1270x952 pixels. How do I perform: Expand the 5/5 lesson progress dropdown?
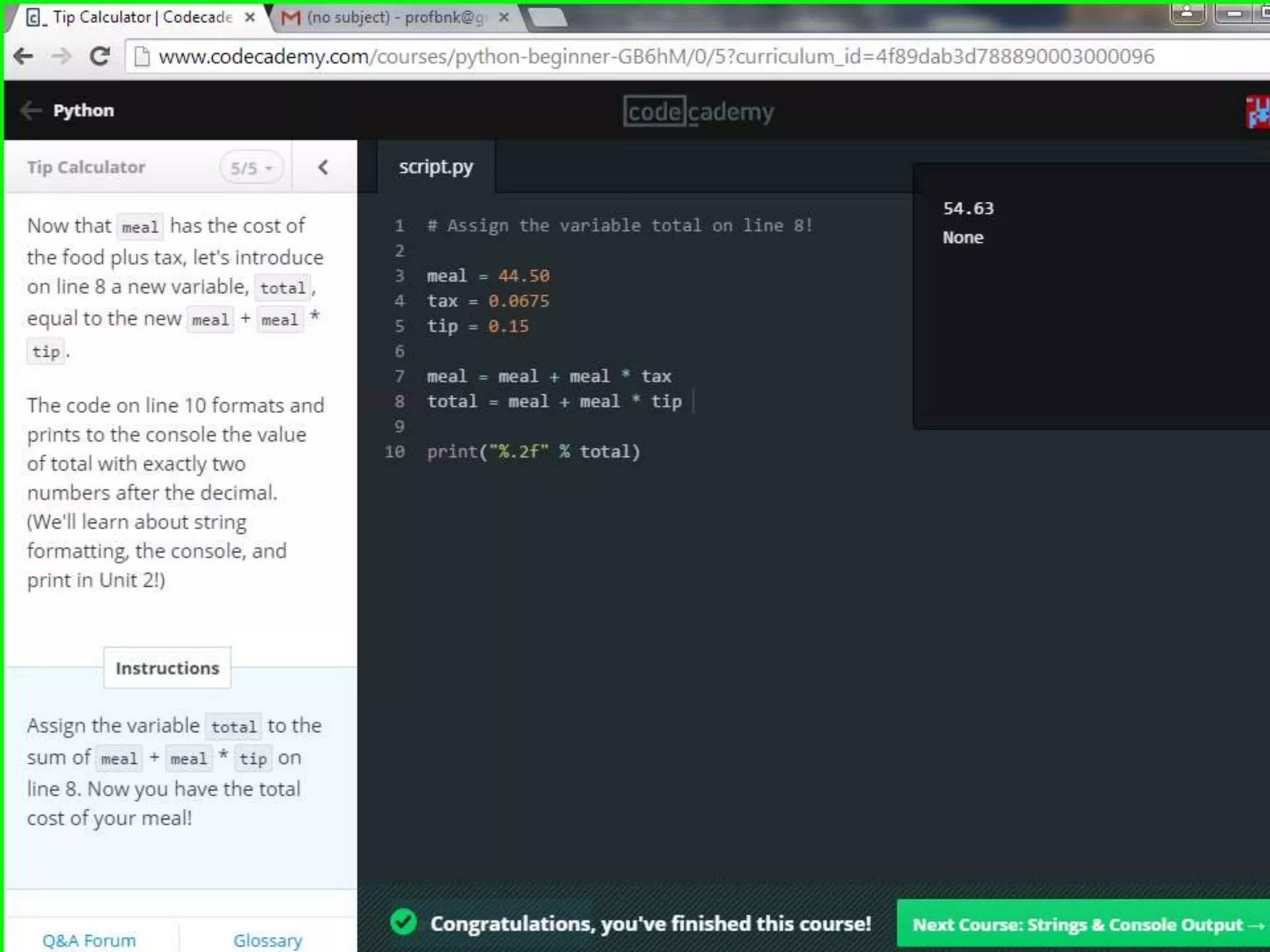pos(251,168)
